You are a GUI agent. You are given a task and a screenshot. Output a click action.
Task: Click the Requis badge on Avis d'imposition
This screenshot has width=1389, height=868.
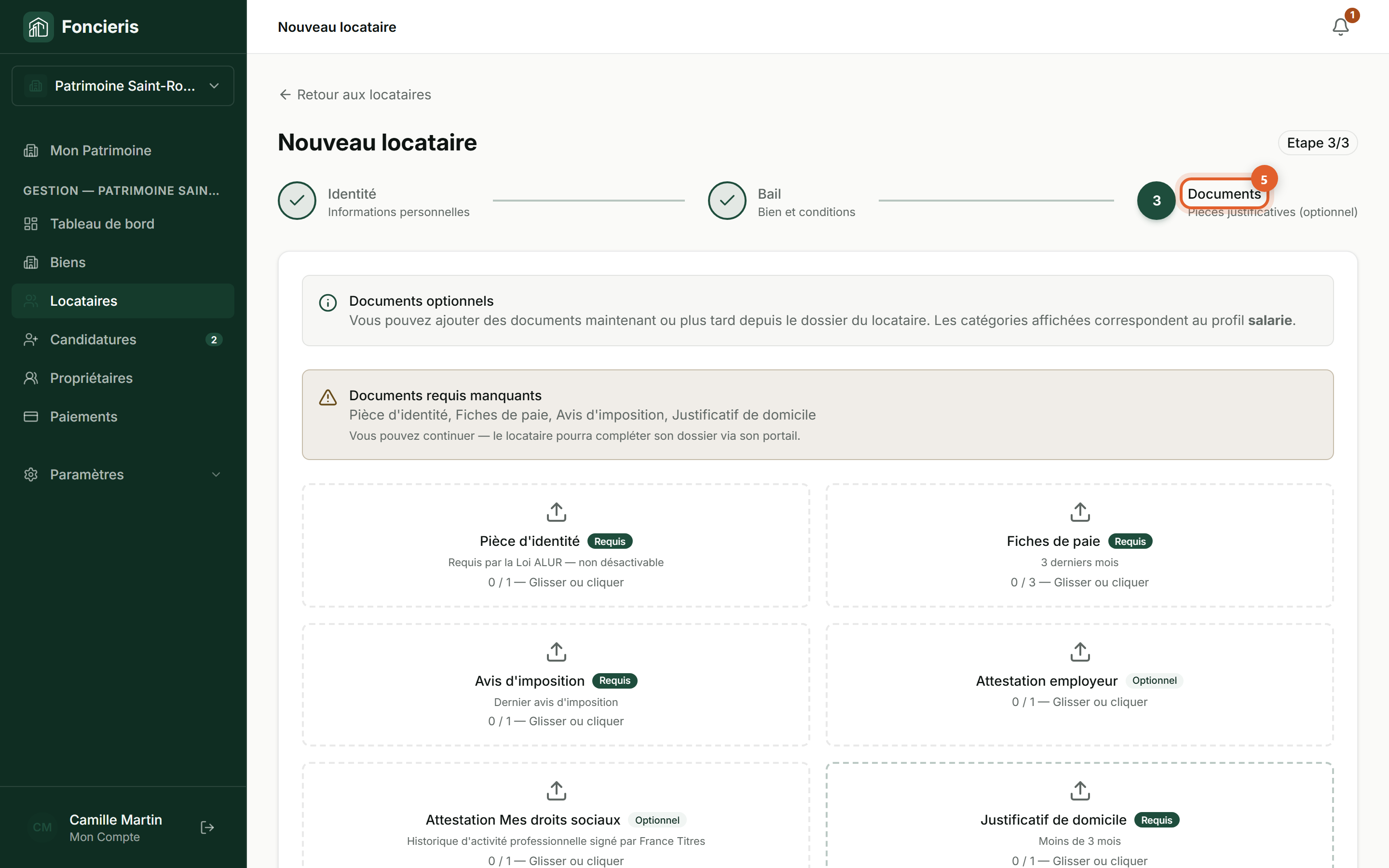[615, 680]
